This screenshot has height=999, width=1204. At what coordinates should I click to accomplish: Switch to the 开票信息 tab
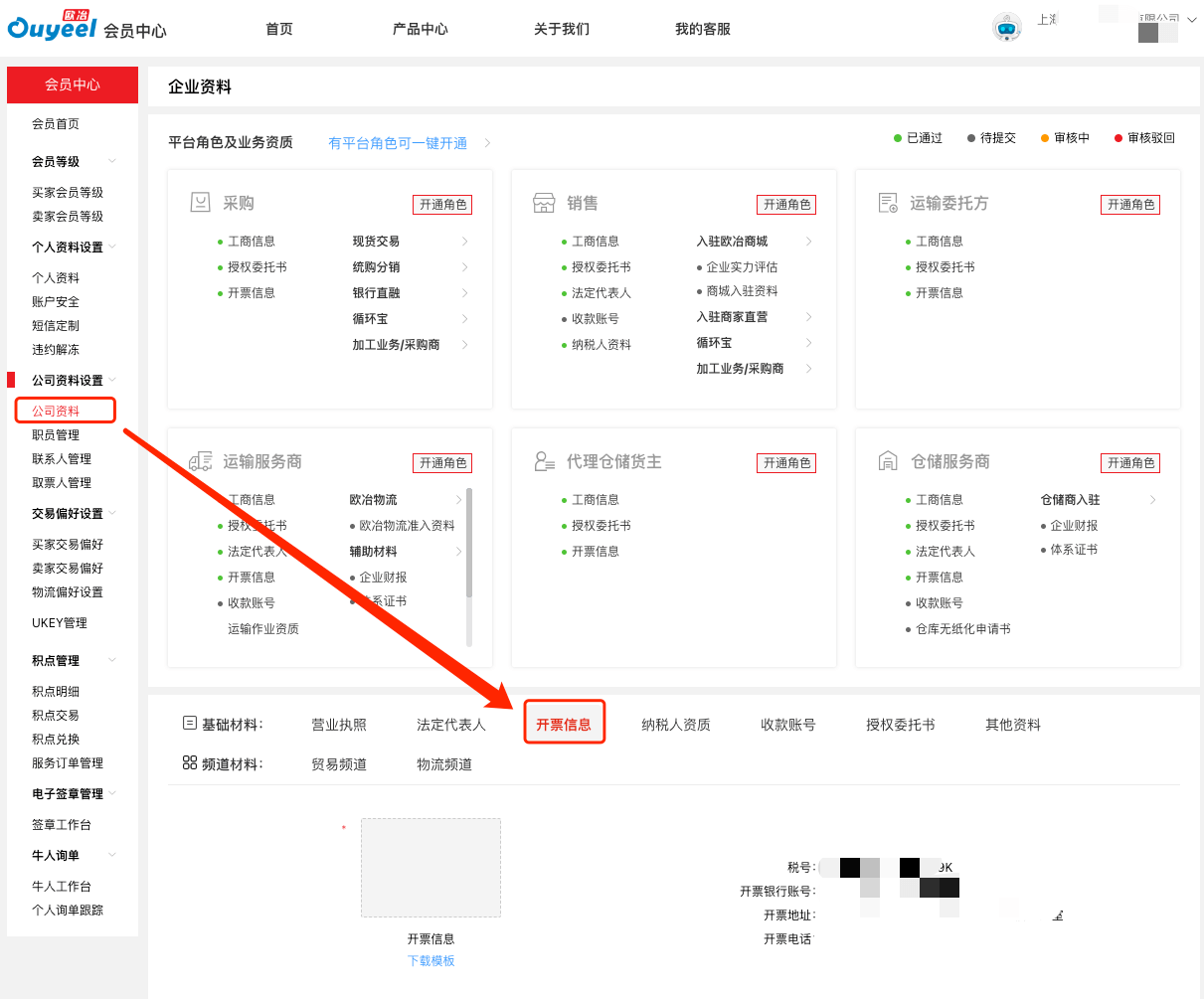pyautogui.click(x=564, y=725)
